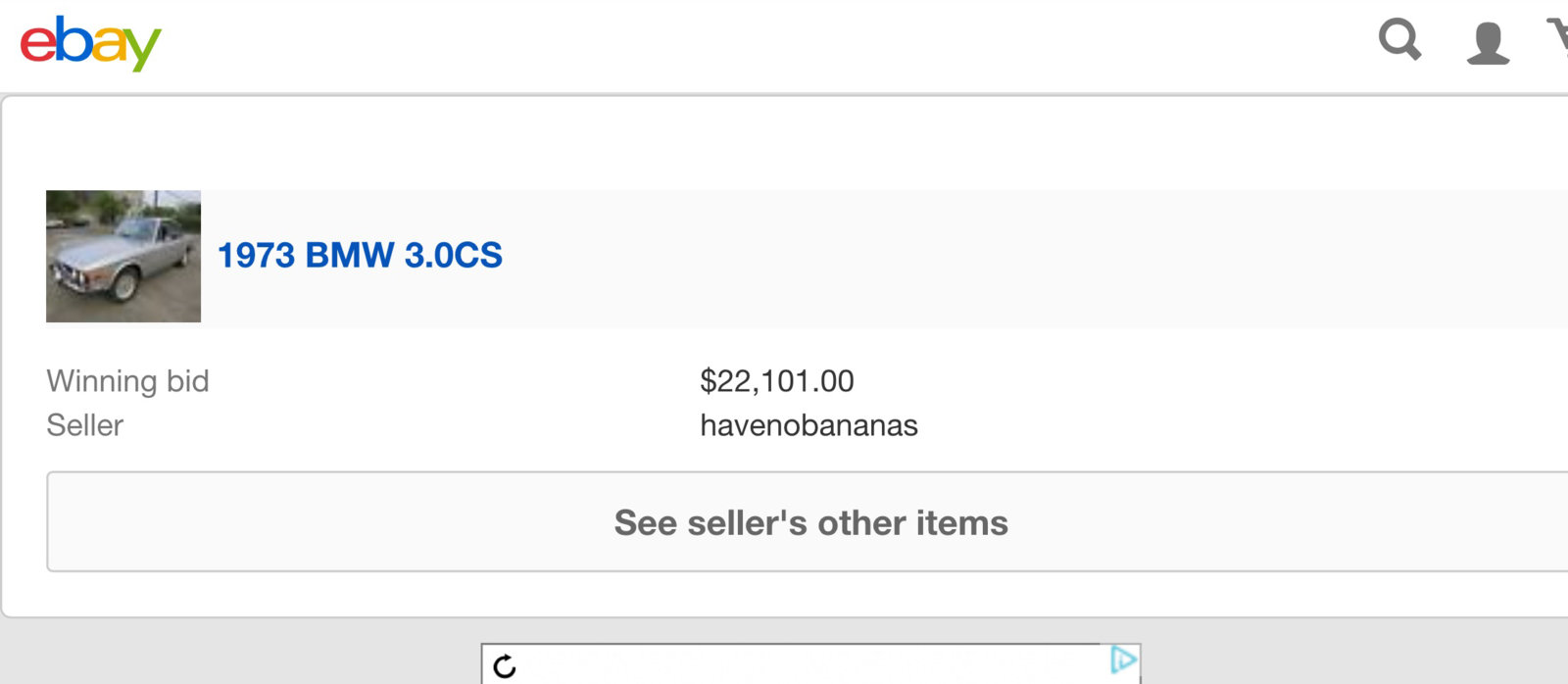Open the silver BMW car thumbnail
1568x684 pixels.
point(123,256)
